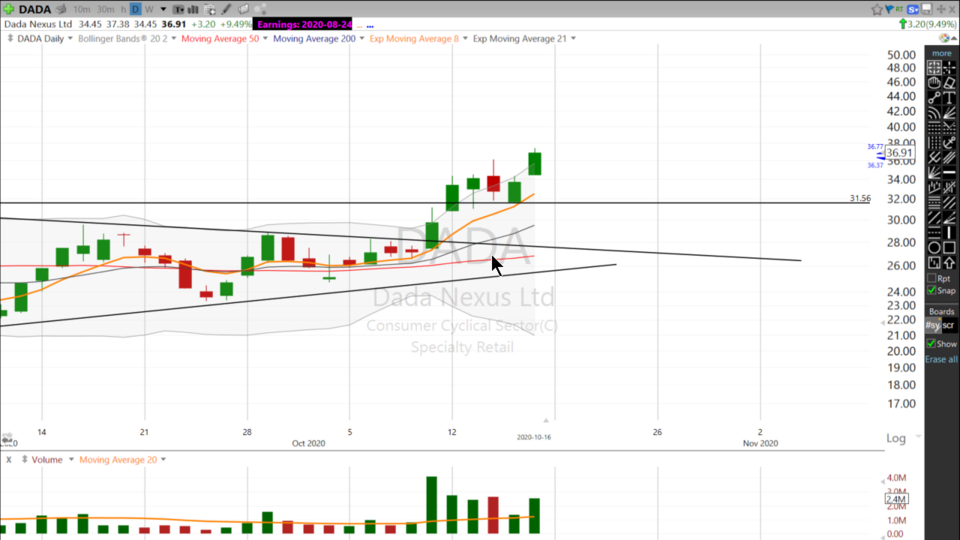Click the green plus add-symbol icon

pyautogui.click(x=9, y=9)
